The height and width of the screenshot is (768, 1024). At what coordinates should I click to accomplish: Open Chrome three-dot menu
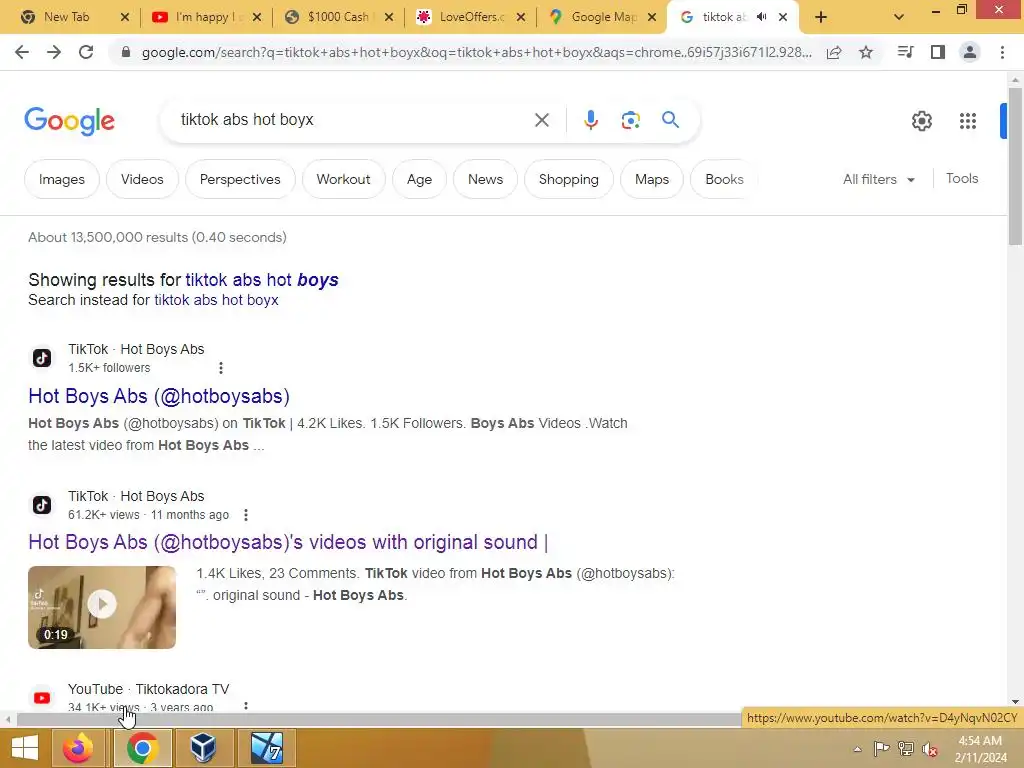pos(1002,52)
